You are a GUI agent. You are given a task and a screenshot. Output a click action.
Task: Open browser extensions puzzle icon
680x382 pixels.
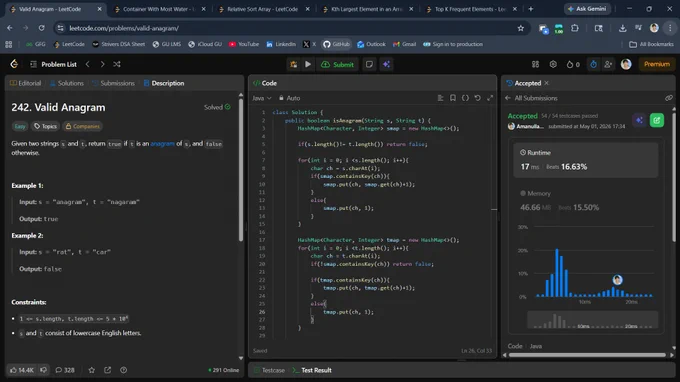575,28
